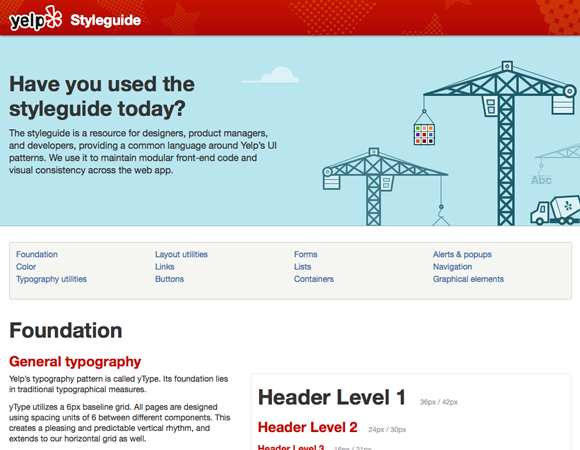The image size is (580, 450).
Task: Click the Header Level 2 sample
Action: 308,427
